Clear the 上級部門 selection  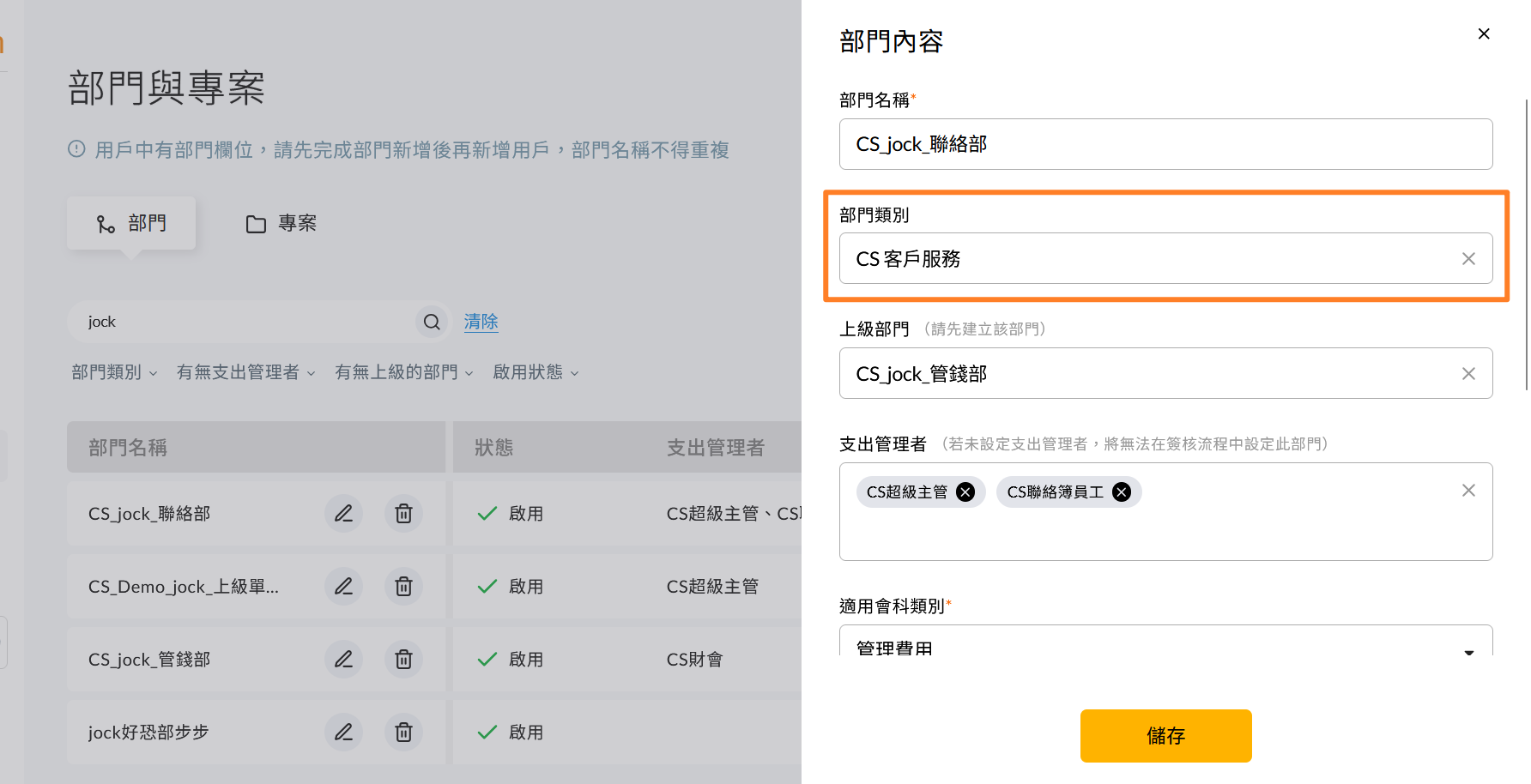coord(1468,373)
